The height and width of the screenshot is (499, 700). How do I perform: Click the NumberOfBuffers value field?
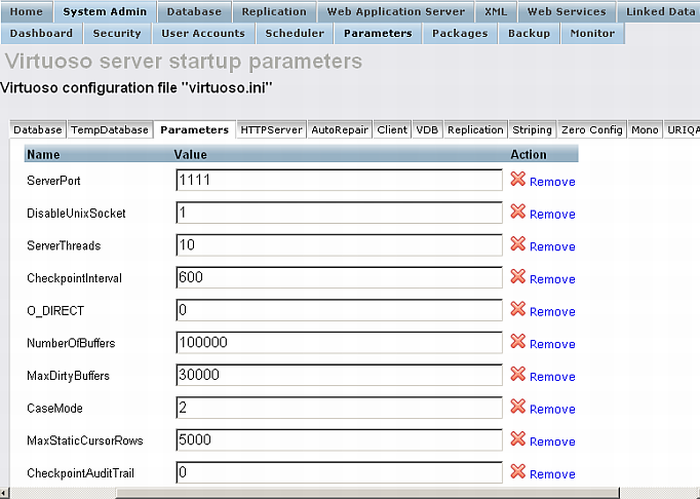(x=339, y=342)
